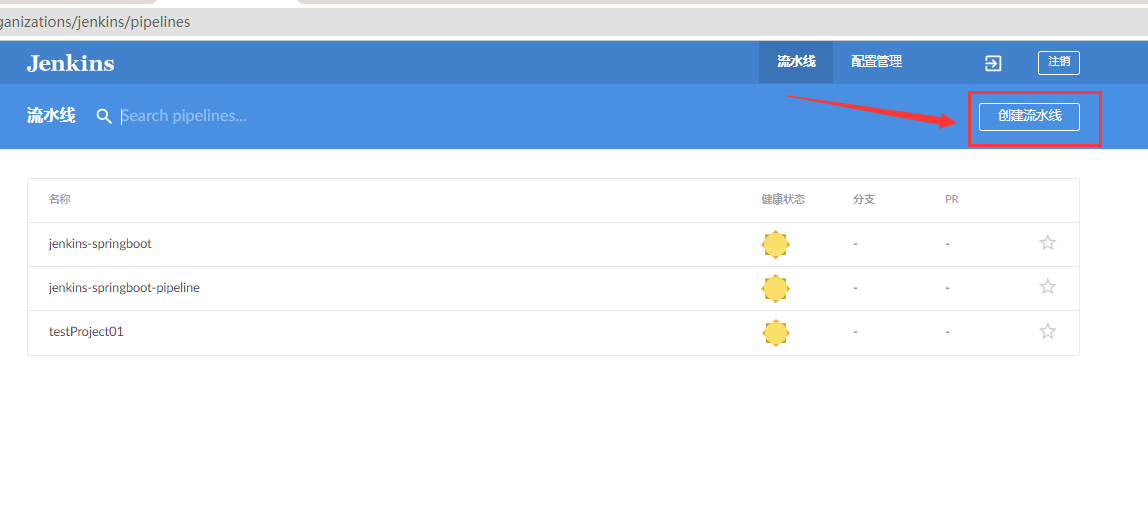Favorite jenkins-springboot with the star
1148x522 pixels.
(1048, 243)
